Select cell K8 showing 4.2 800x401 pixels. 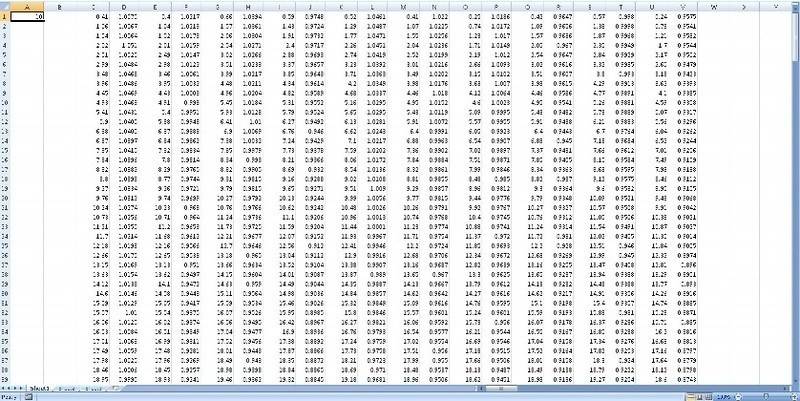(341, 83)
